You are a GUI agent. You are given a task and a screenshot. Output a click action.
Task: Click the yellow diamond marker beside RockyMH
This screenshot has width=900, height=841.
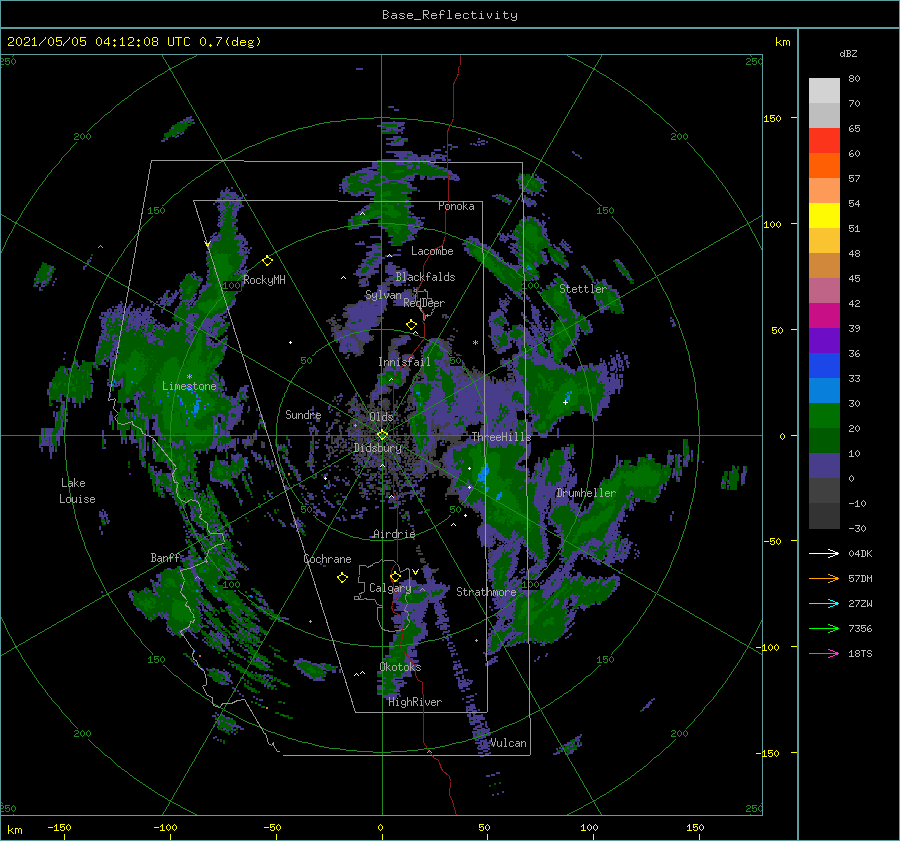(267, 261)
